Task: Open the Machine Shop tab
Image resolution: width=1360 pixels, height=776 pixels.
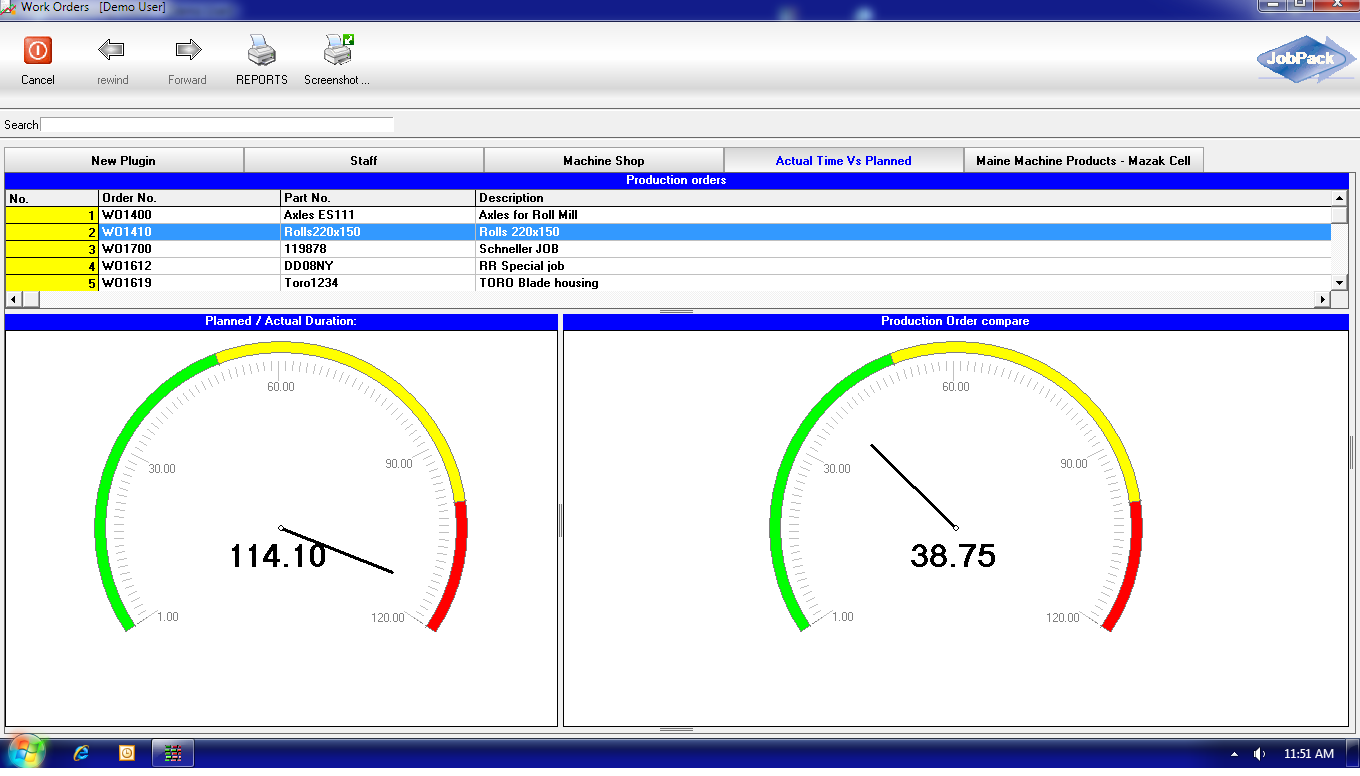Action: click(604, 160)
